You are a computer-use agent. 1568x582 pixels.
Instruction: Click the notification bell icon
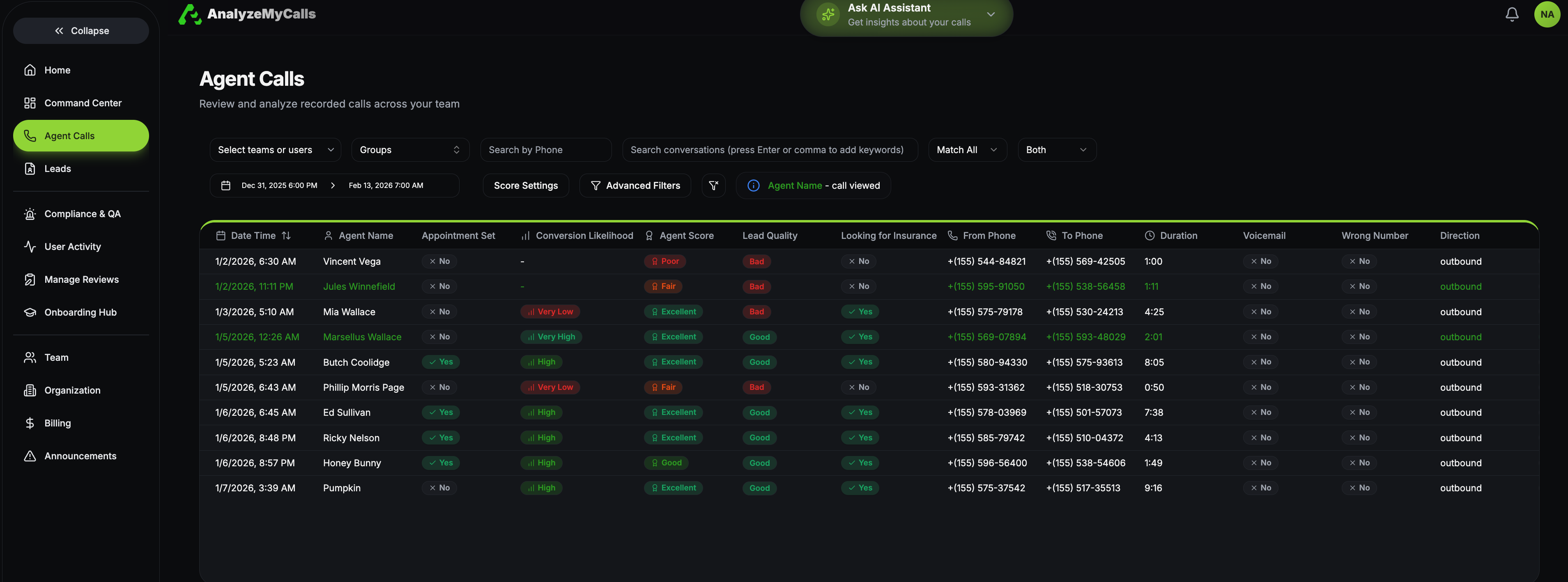[x=1511, y=14]
